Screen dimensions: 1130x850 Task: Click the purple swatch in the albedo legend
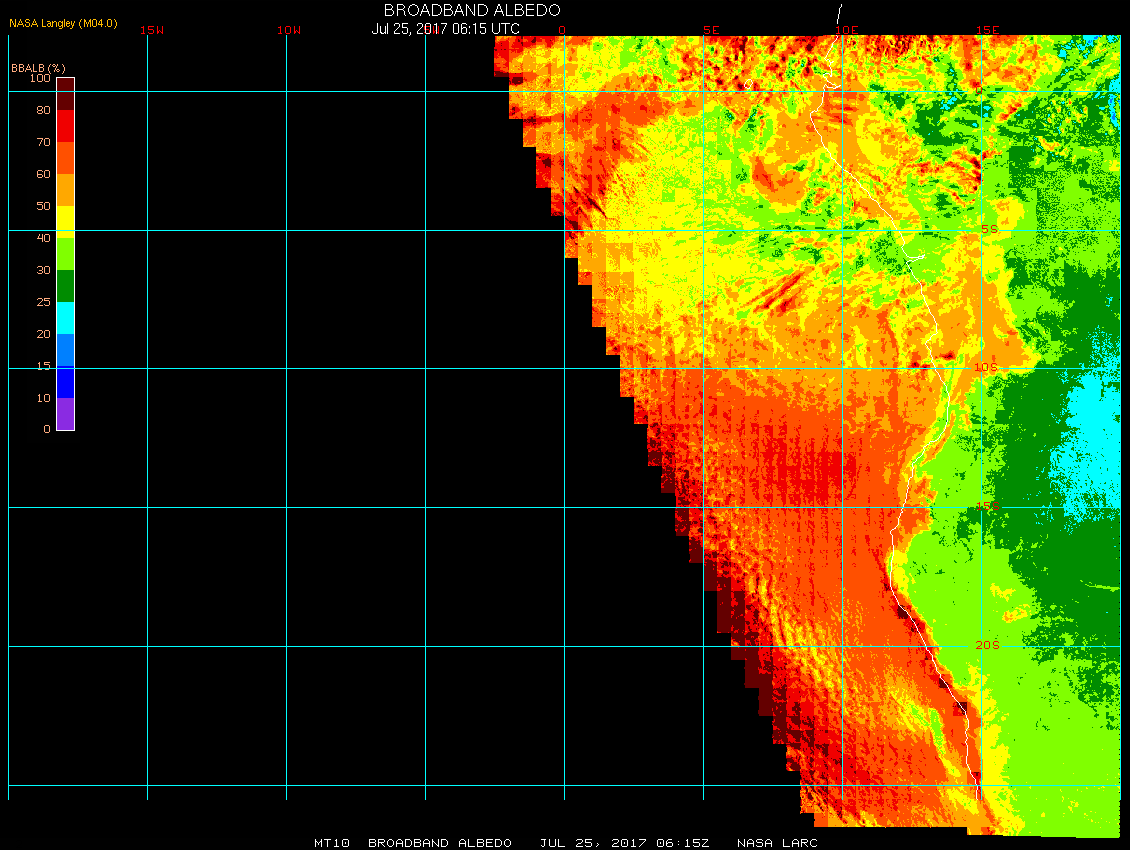coord(66,414)
